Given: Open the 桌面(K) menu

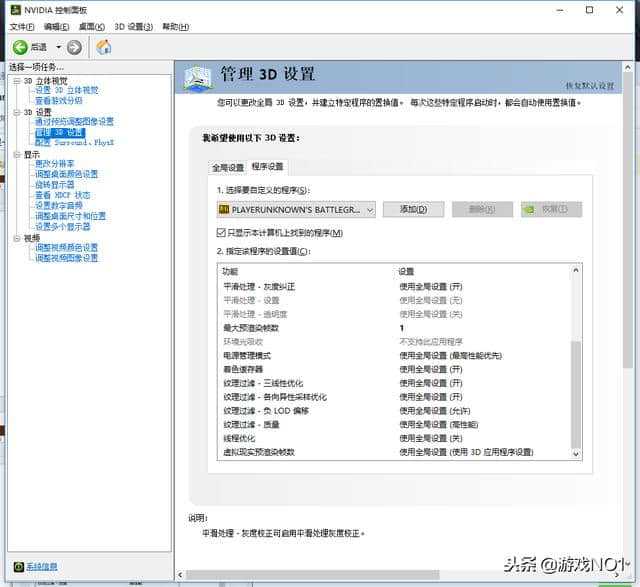Looking at the screenshot, I should (92, 27).
